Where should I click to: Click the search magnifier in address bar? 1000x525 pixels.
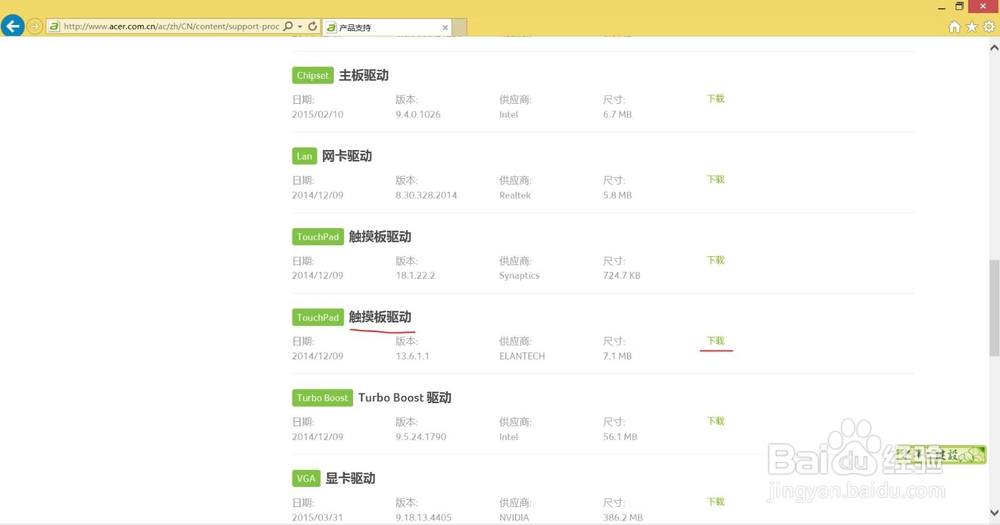288,26
